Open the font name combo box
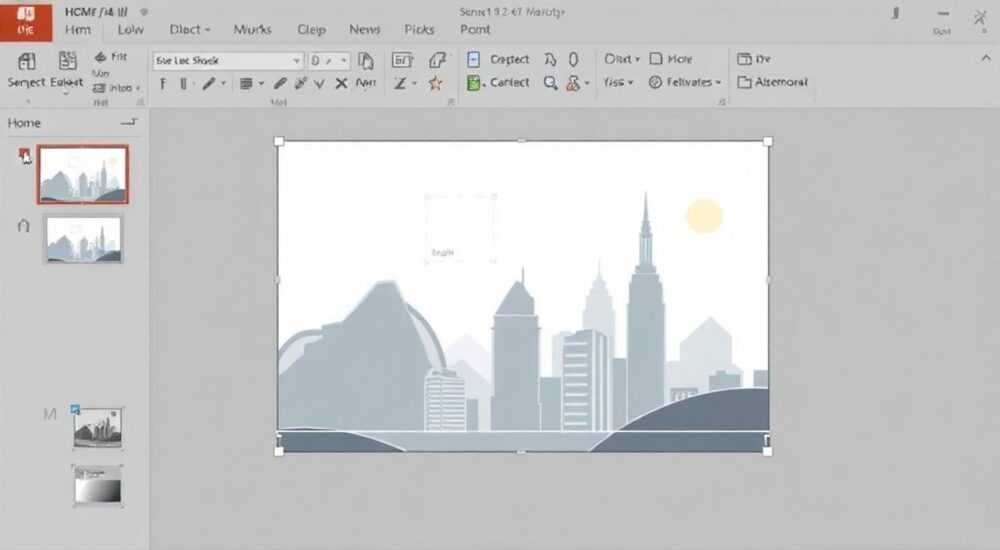The image size is (1000, 550). pos(227,61)
